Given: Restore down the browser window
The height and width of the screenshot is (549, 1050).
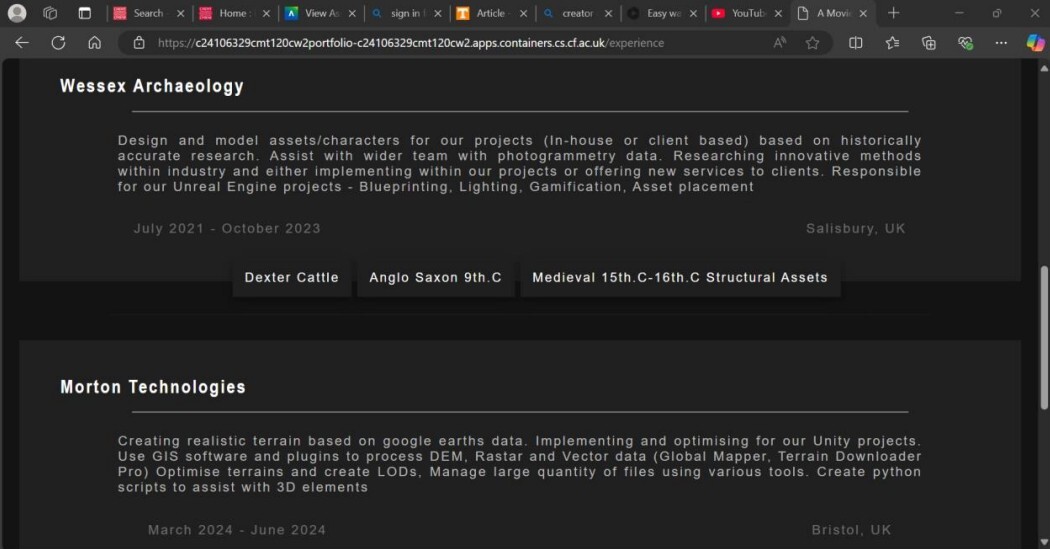Looking at the screenshot, I should tap(997, 13).
